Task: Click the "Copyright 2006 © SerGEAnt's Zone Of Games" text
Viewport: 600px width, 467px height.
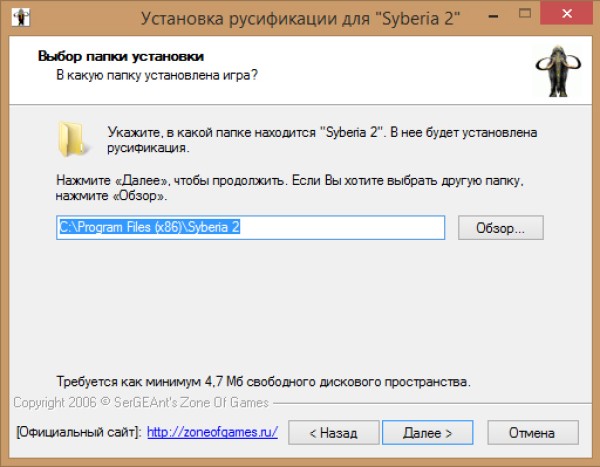Action: point(141,403)
